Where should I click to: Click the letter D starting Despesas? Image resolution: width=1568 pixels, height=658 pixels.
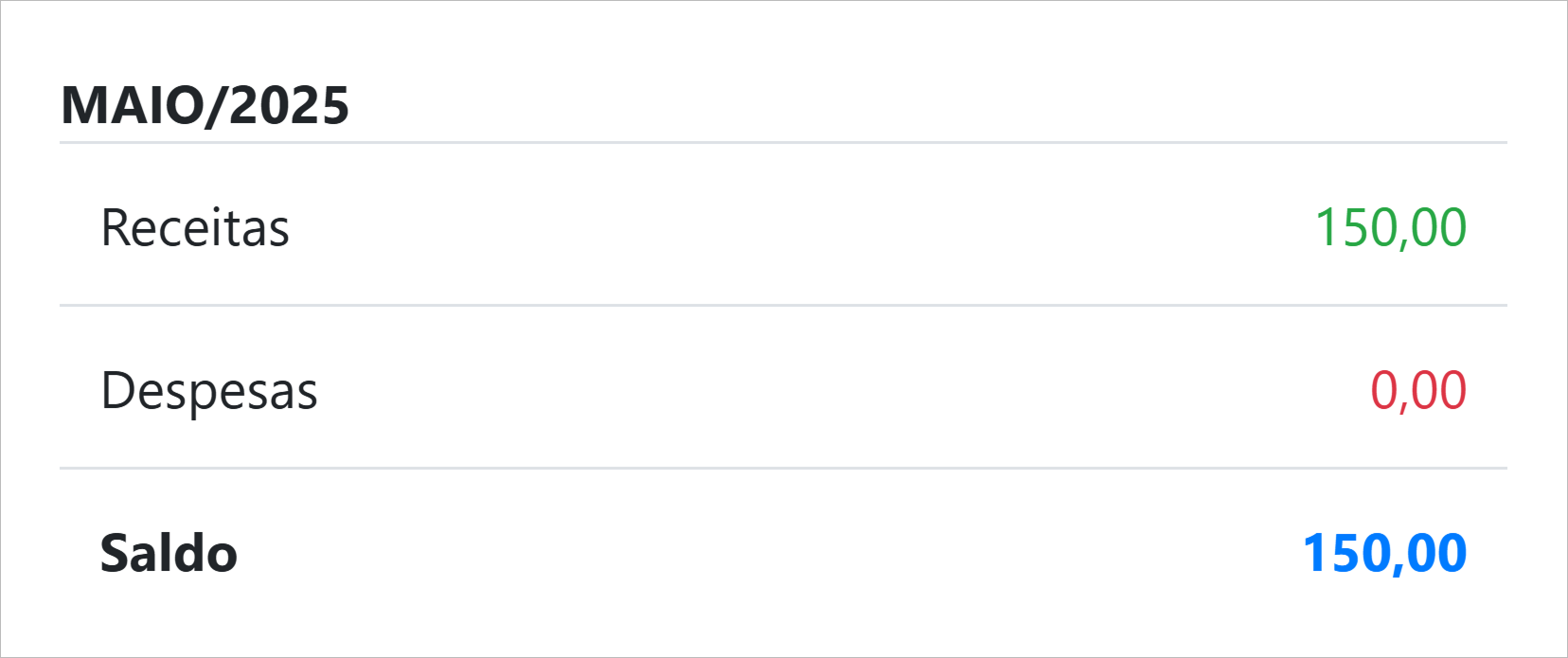coord(117,391)
